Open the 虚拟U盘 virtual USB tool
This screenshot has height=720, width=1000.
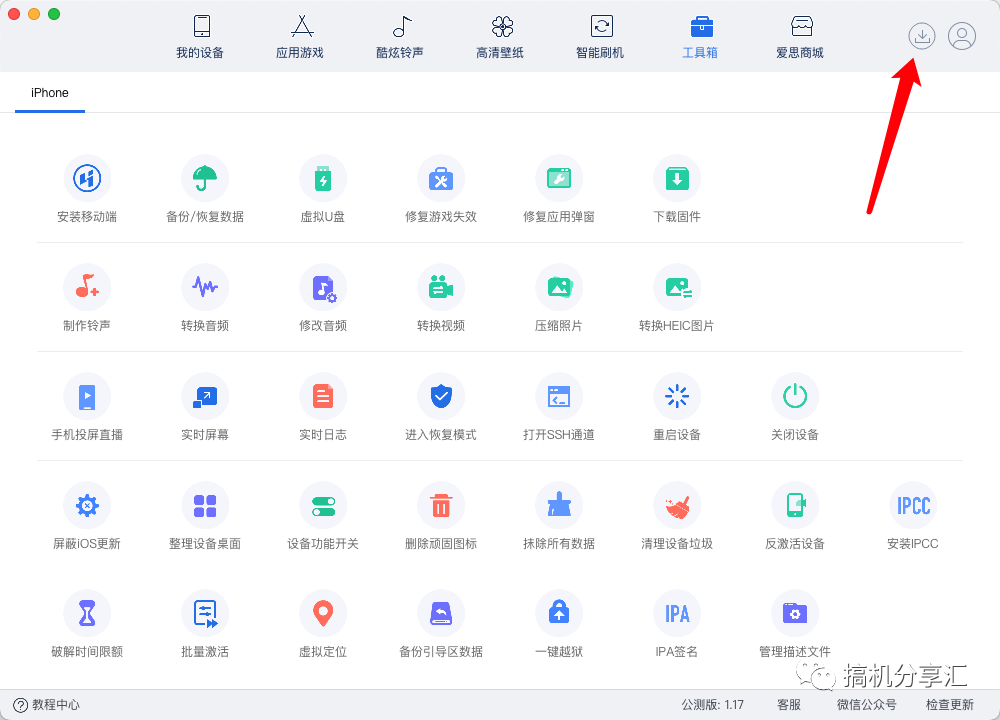pyautogui.click(x=323, y=190)
